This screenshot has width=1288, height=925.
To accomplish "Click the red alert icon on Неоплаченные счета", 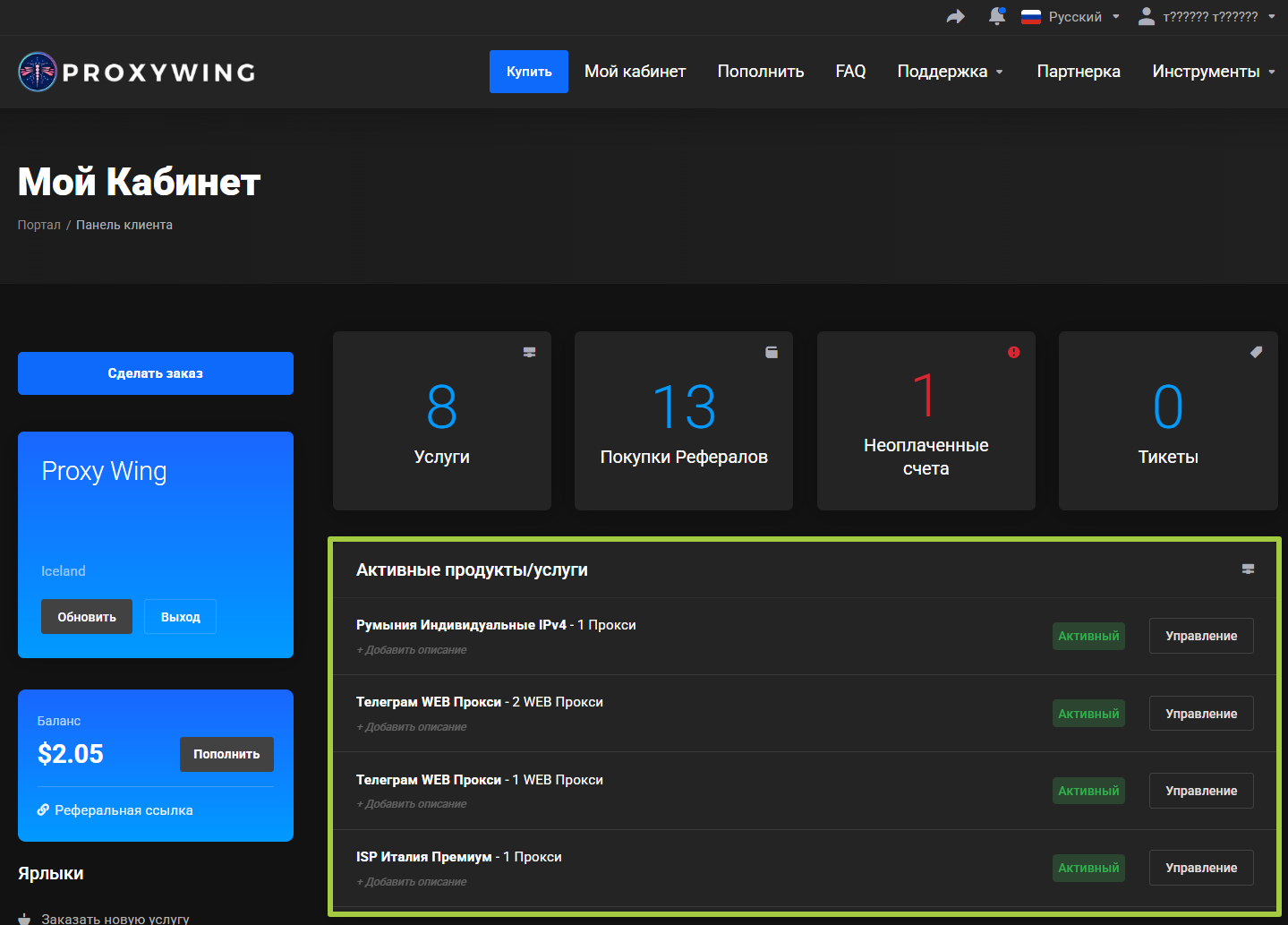I will point(1014,353).
